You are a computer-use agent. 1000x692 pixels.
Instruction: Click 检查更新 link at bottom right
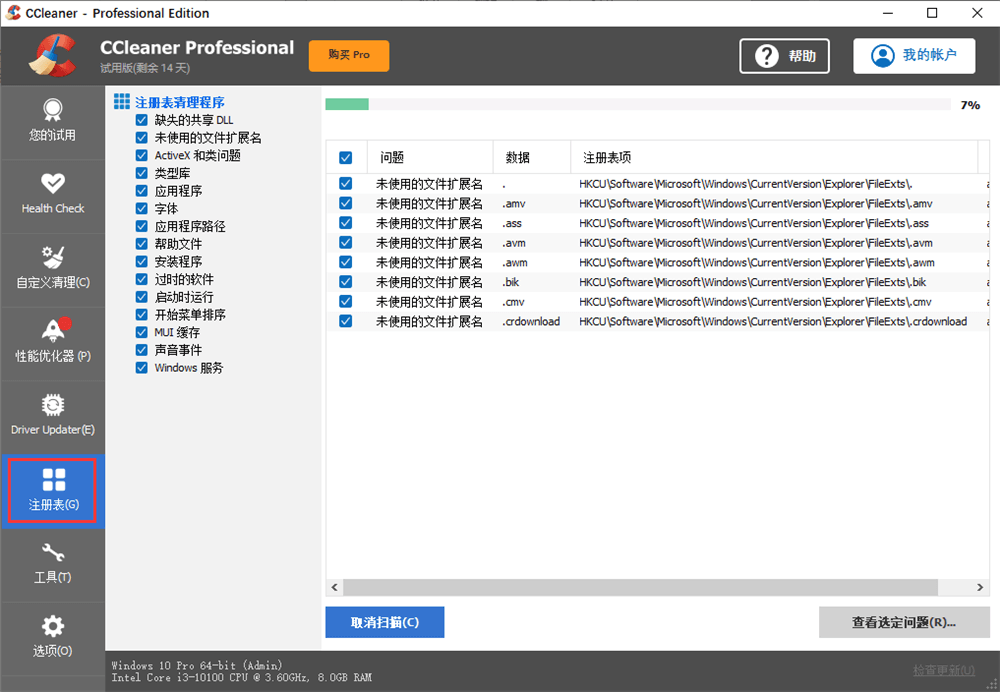(943, 670)
